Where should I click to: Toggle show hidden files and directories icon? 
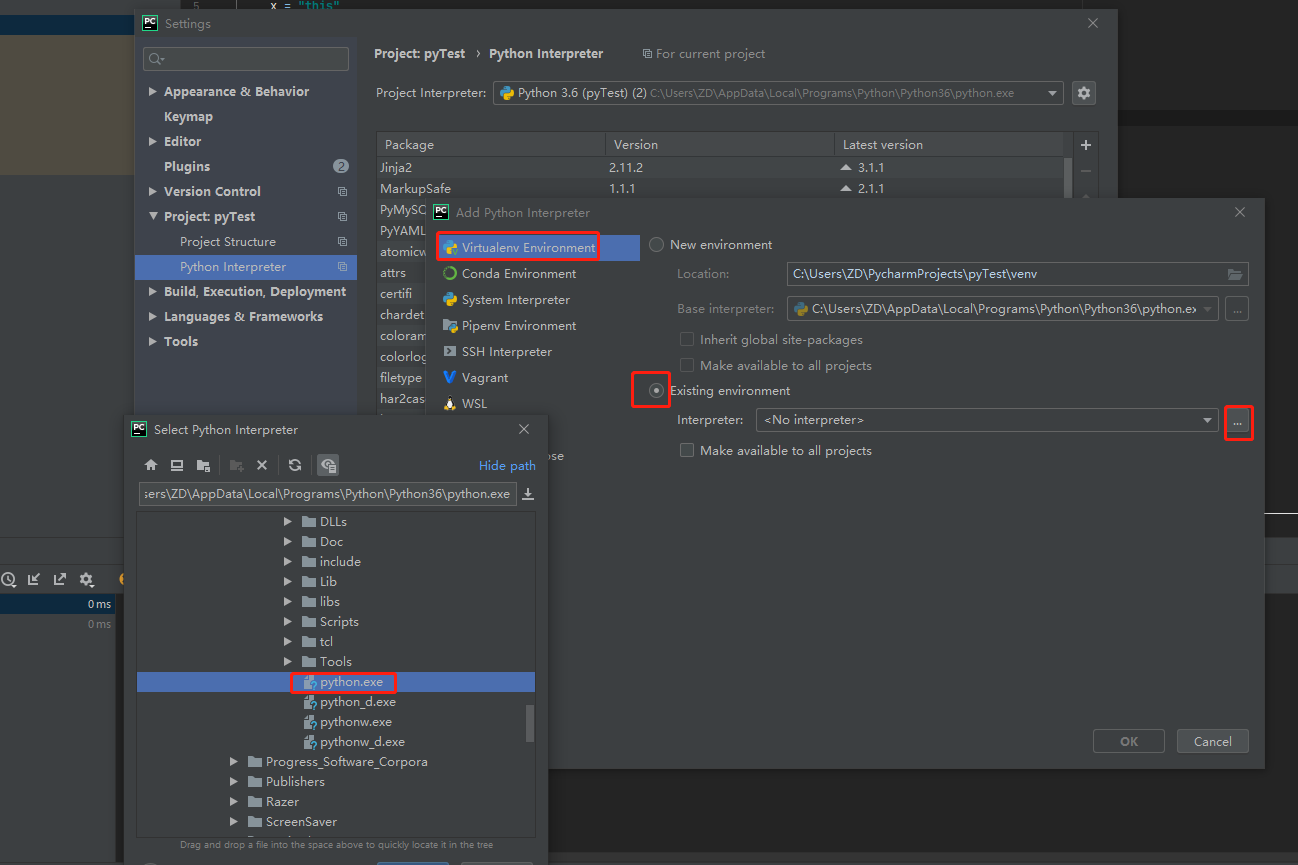pyautogui.click(x=328, y=465)
